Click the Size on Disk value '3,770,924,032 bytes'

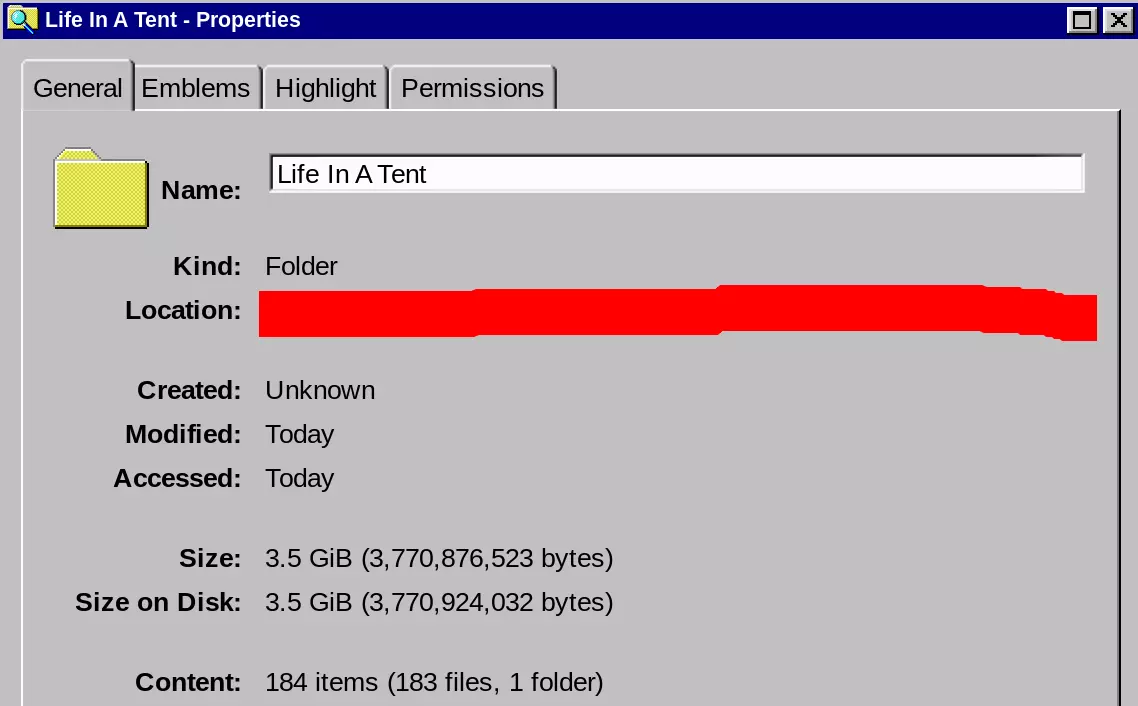point(487,603)
